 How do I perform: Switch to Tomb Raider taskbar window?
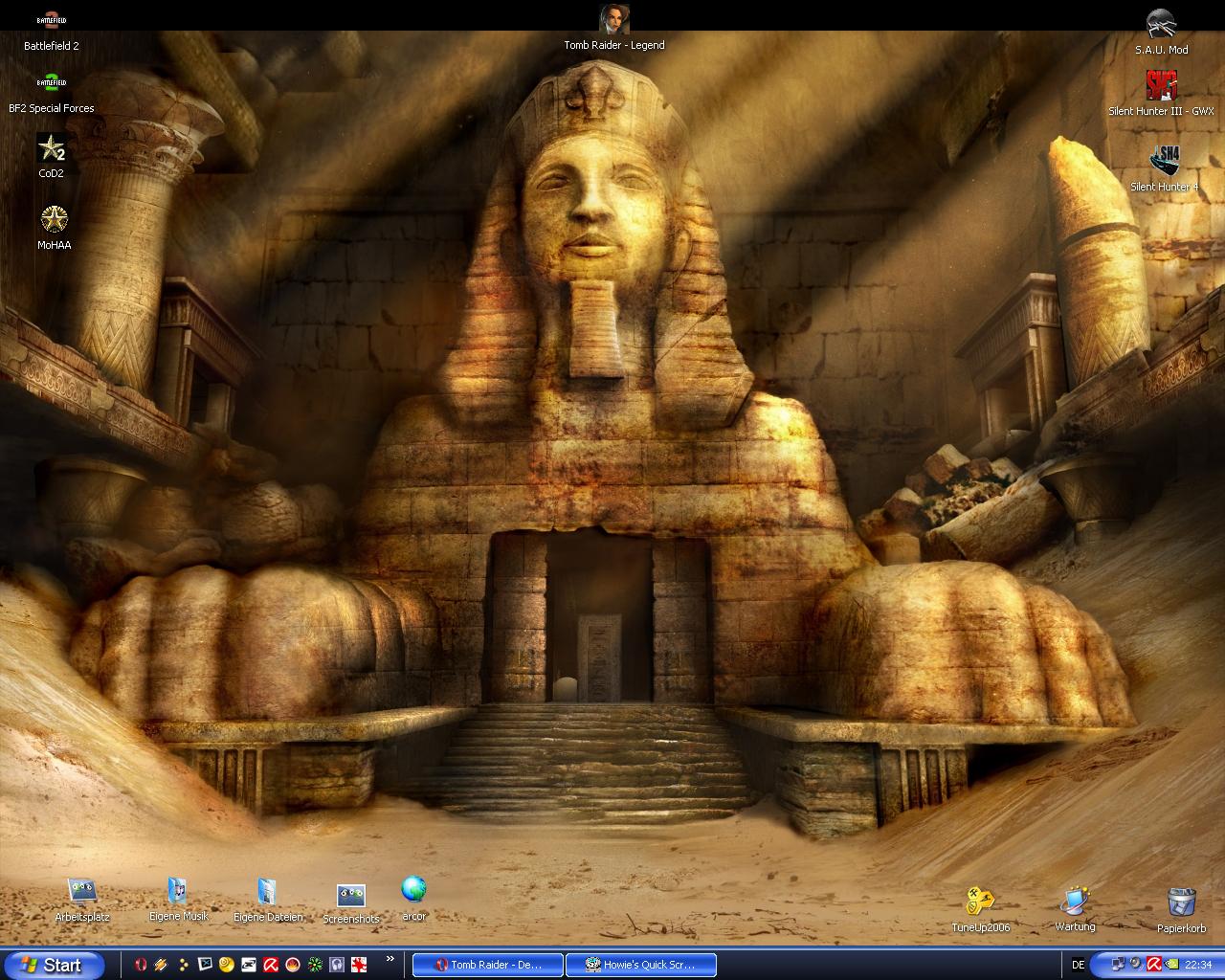[488, 965]
